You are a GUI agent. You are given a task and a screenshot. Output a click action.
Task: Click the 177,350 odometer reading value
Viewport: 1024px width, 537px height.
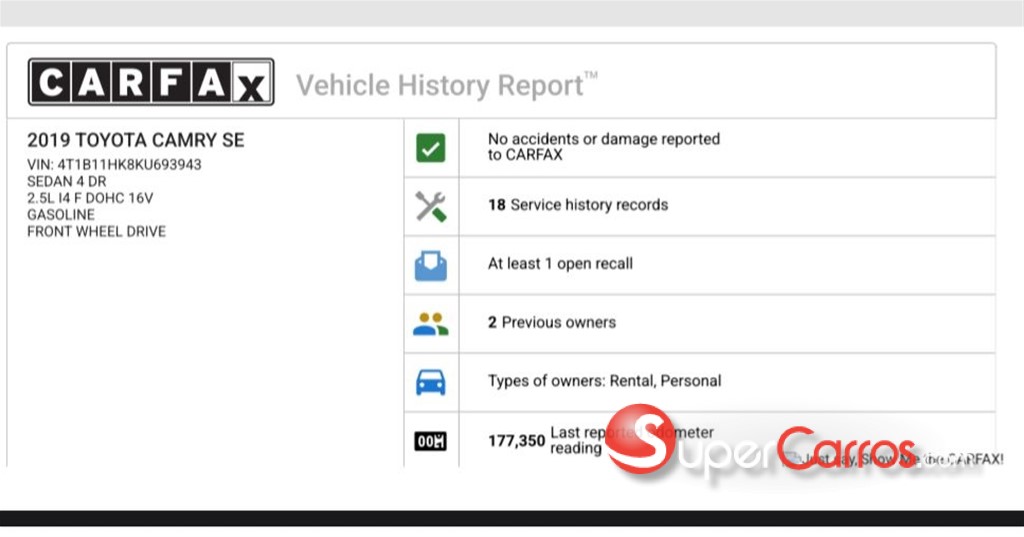[x=516, y=440]
